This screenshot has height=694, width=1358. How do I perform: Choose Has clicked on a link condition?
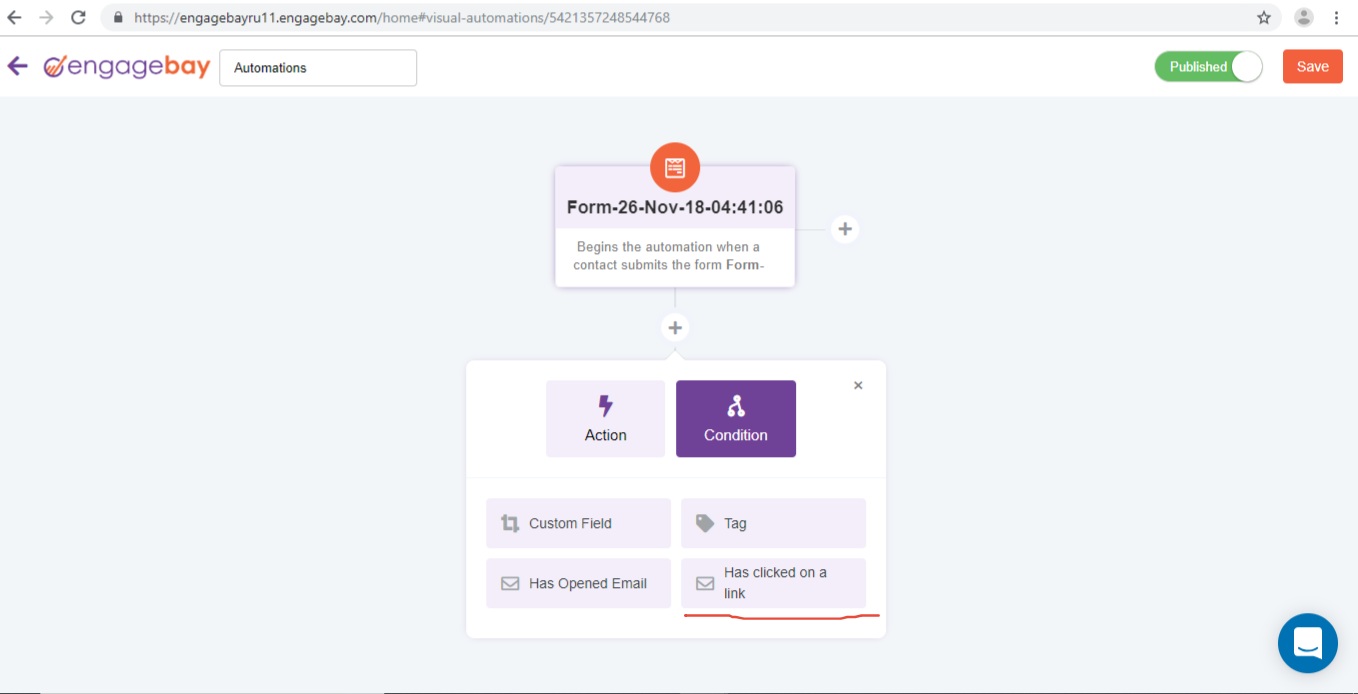pos(773,583)
